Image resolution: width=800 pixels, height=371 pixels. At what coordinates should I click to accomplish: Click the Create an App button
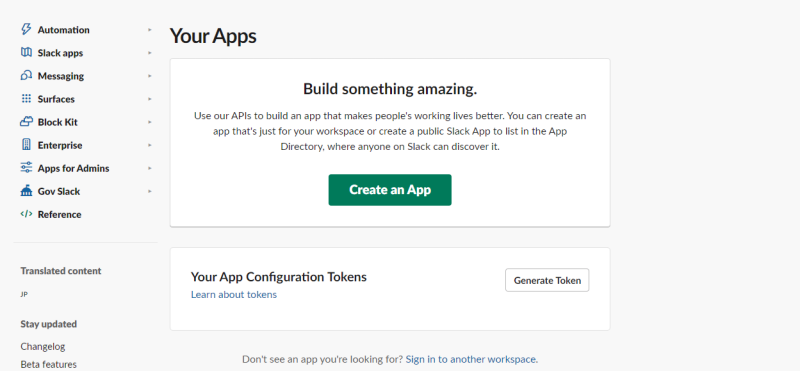(x=390, y=190)
